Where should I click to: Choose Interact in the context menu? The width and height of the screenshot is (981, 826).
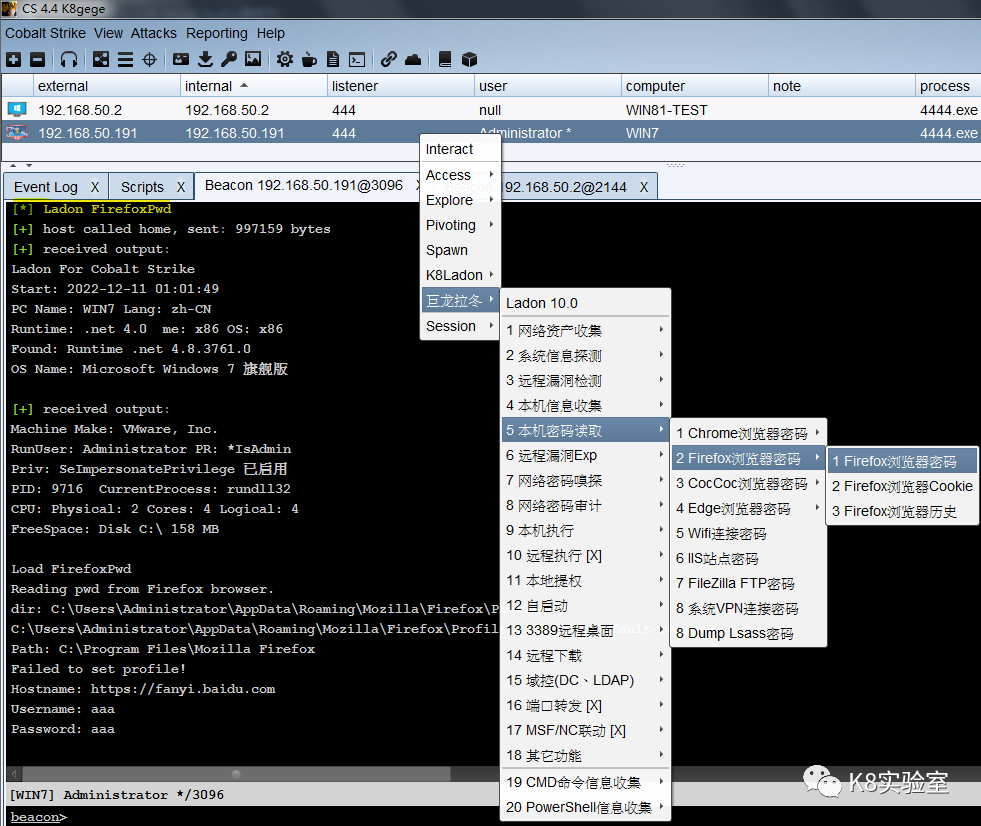pyautogui.click(x=460, y=149)
